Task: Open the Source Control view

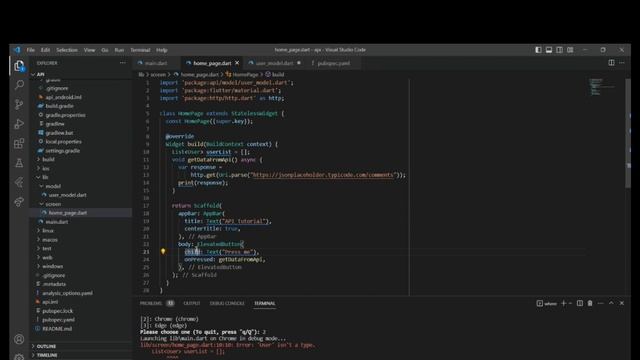Action: tap(19, 104)
